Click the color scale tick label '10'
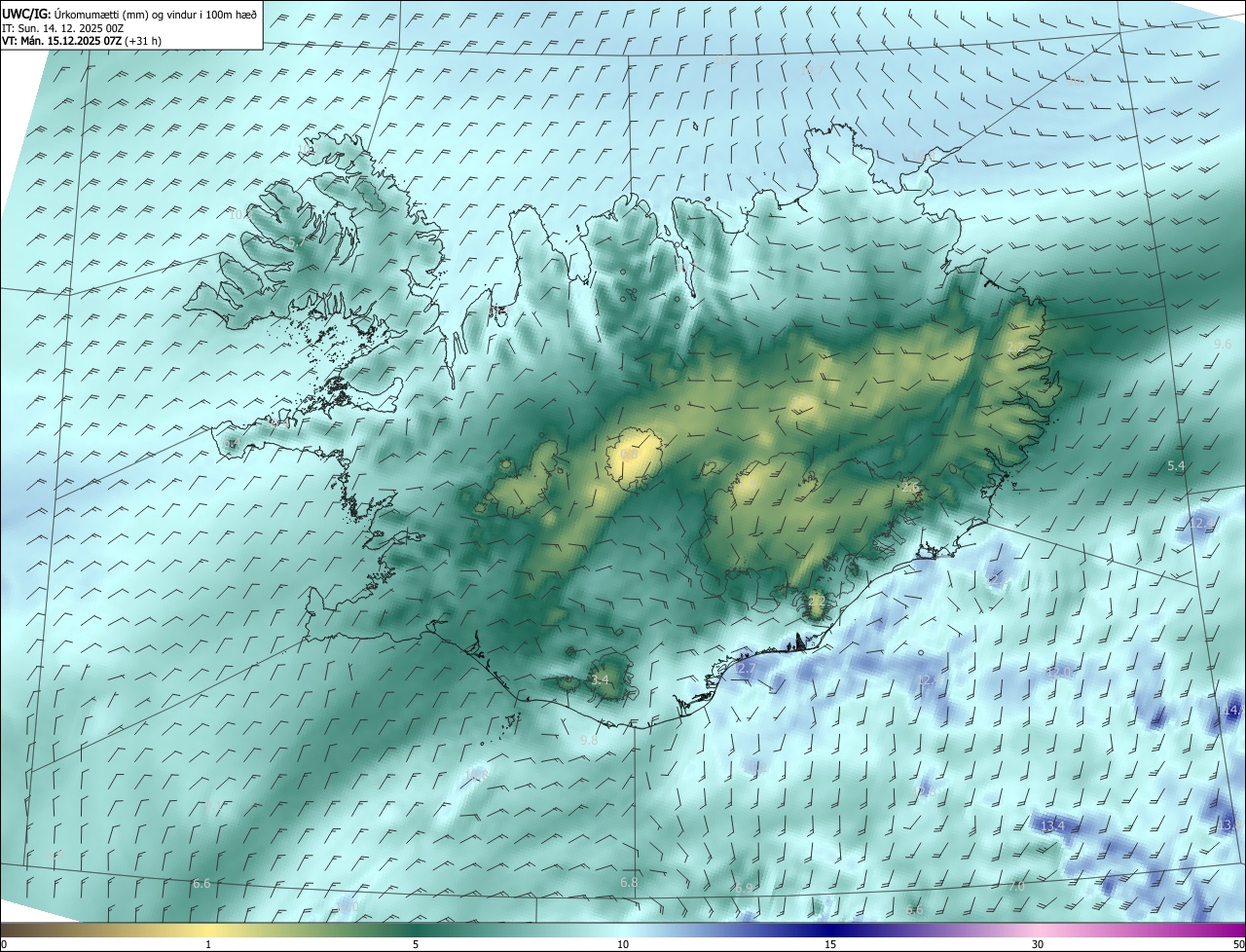Screen dimensions: 1246x952 (x=623, y=944)
